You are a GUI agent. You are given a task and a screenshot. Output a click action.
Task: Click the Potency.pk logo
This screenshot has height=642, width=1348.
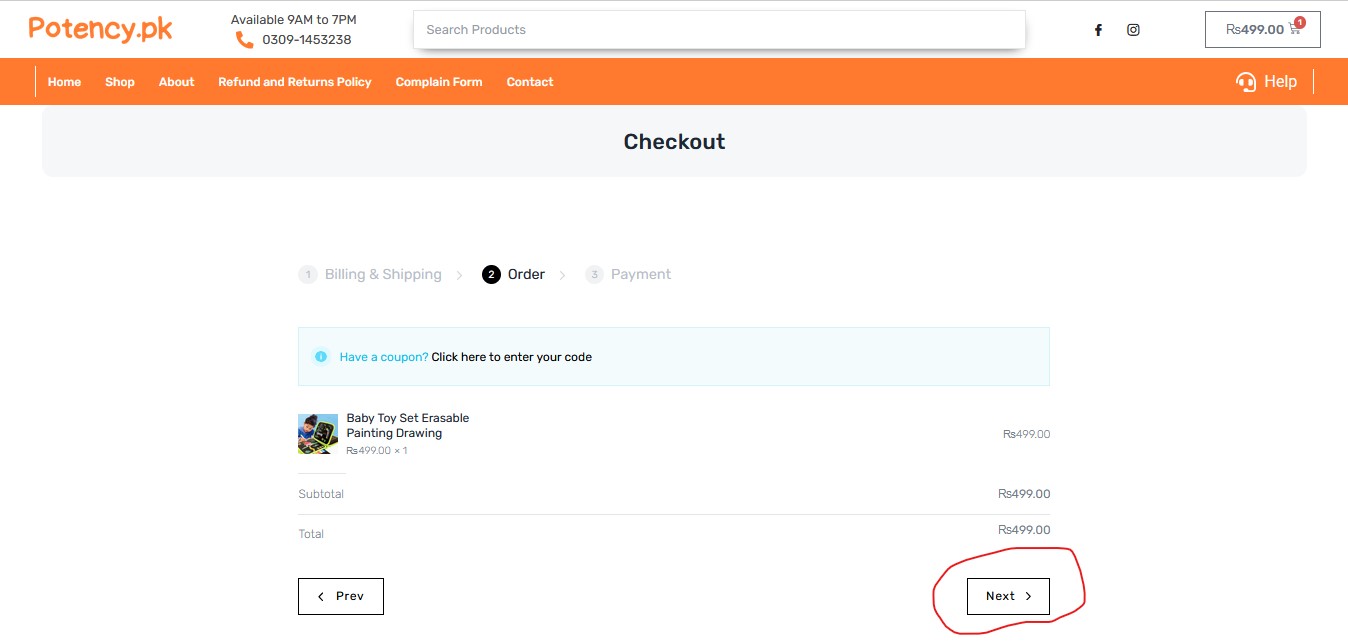[100, 29]
